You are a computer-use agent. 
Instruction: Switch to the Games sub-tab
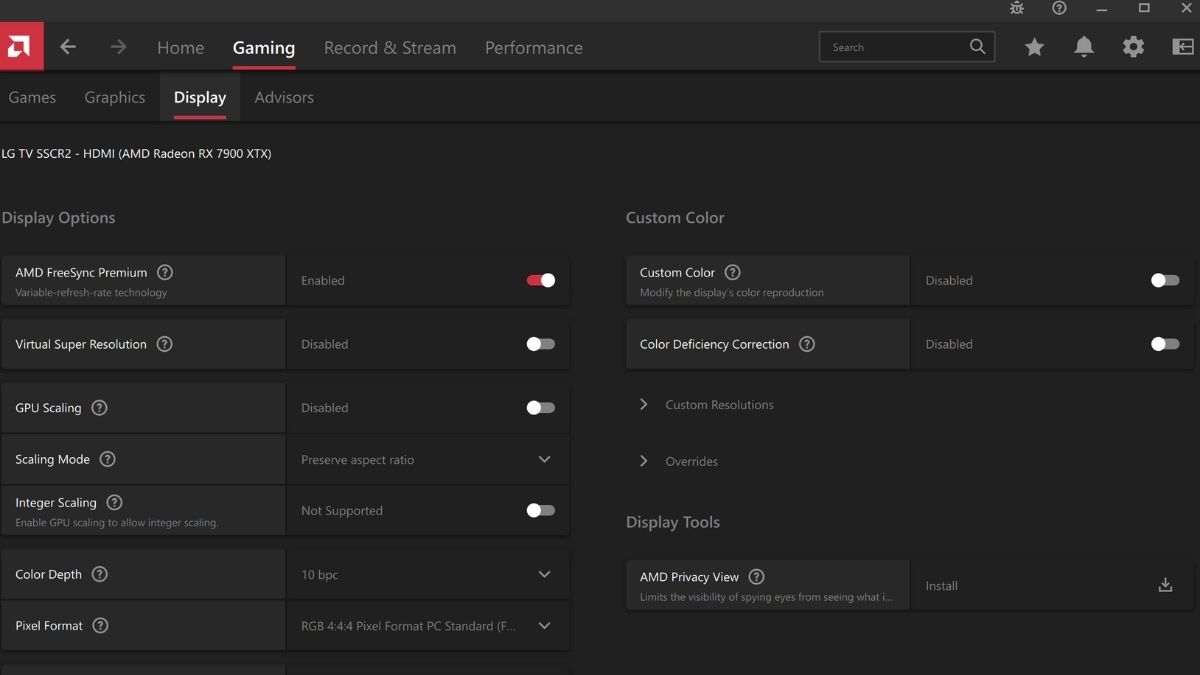click(x=32, y=97)
